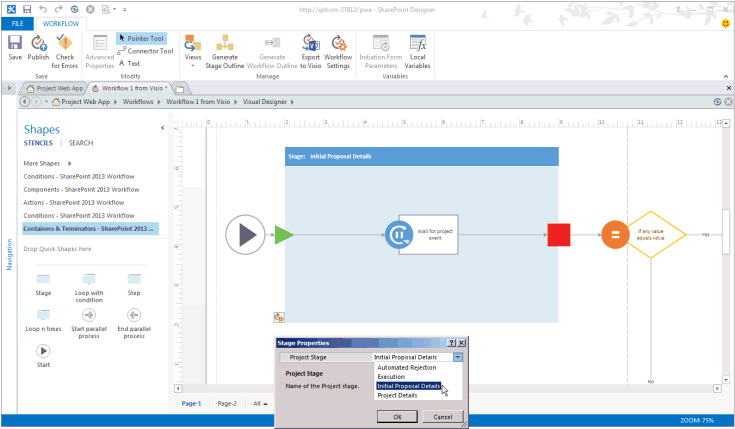The height and width of the screenshot is (429, 735).
Task: Click the stage action tag icon
Action: point(279,317)
